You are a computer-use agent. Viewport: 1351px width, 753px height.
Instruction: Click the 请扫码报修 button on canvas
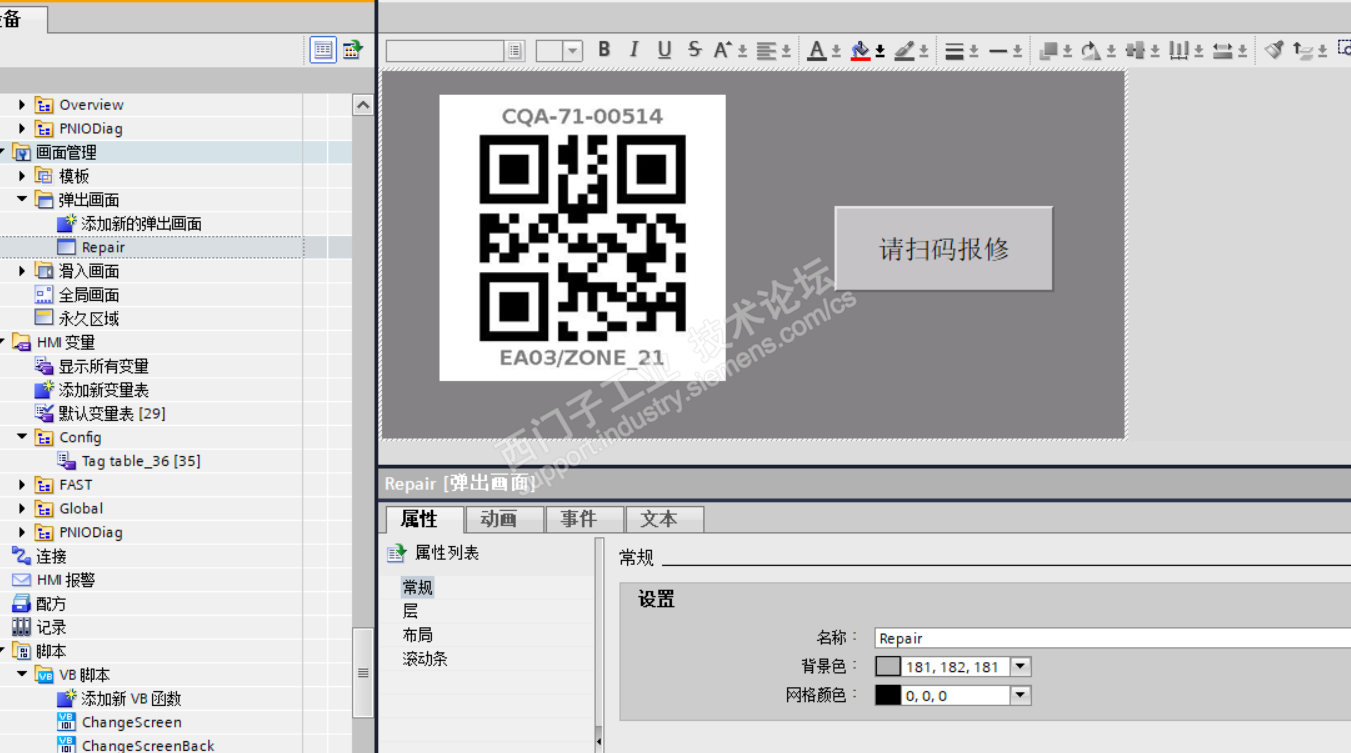(944, 249)
